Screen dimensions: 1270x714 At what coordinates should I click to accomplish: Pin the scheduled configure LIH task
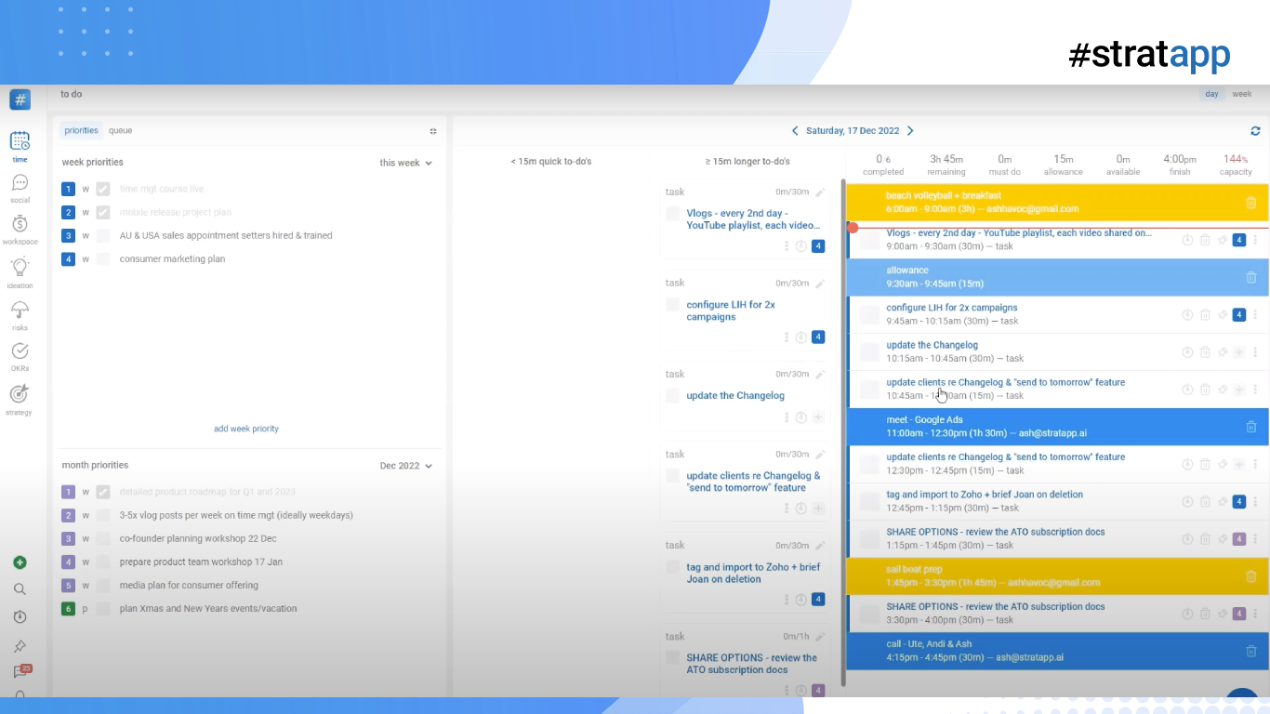point(1222,315)
